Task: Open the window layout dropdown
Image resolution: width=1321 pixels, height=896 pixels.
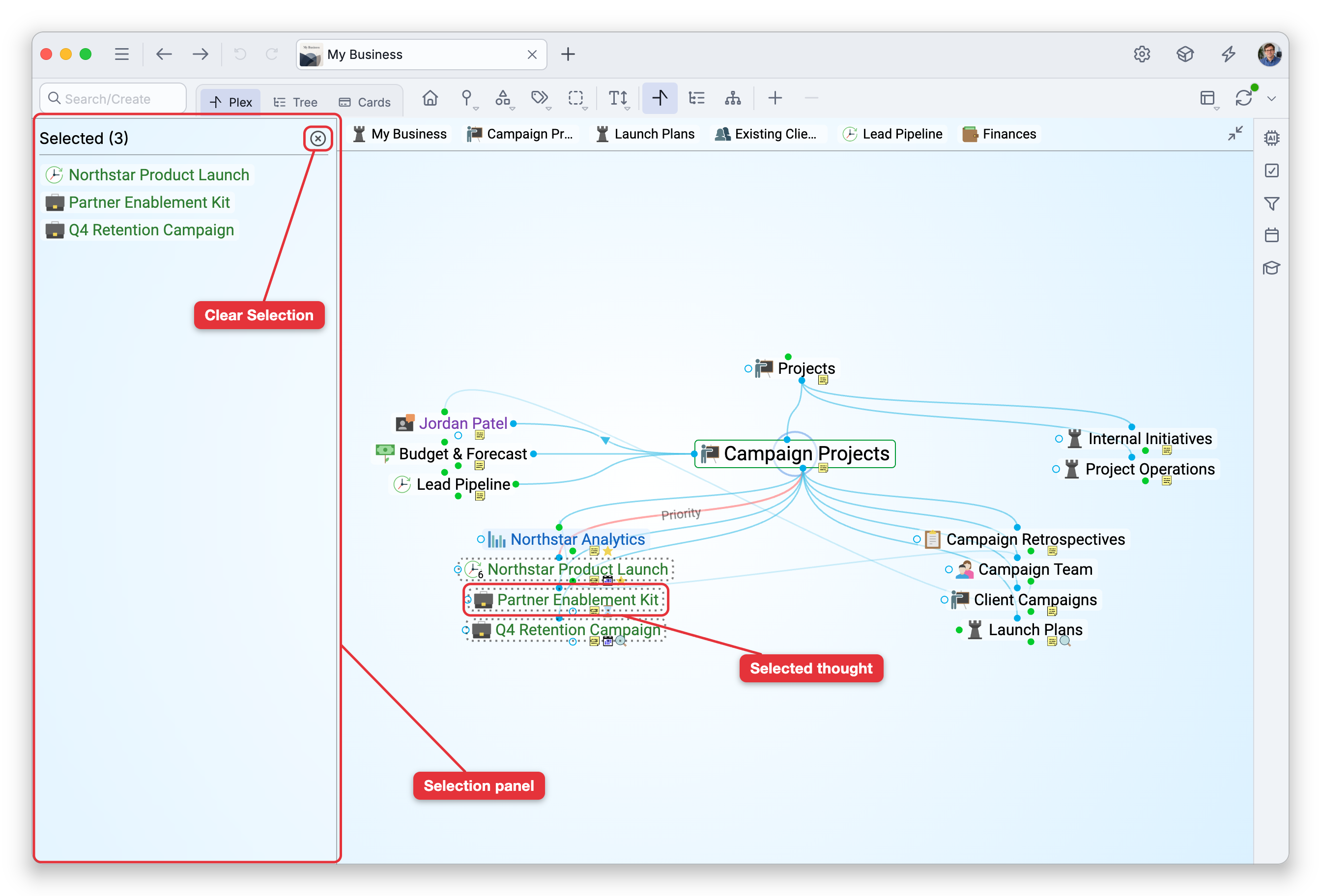Action: tap(1208, 98)
